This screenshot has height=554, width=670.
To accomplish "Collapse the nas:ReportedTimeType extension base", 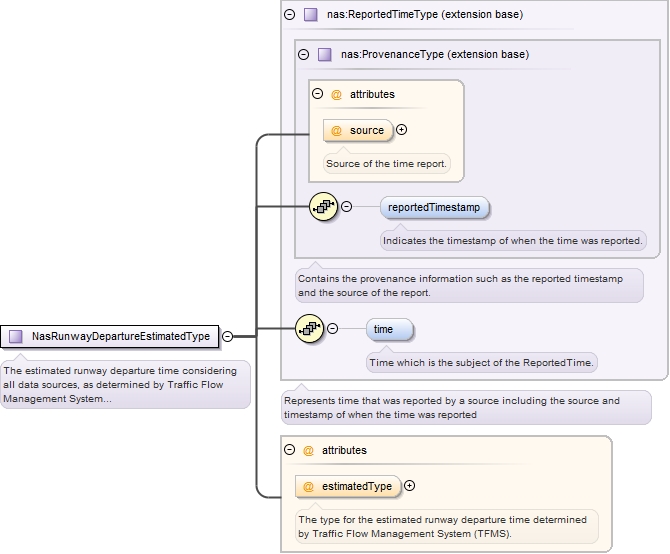I will tap(290, 15).
